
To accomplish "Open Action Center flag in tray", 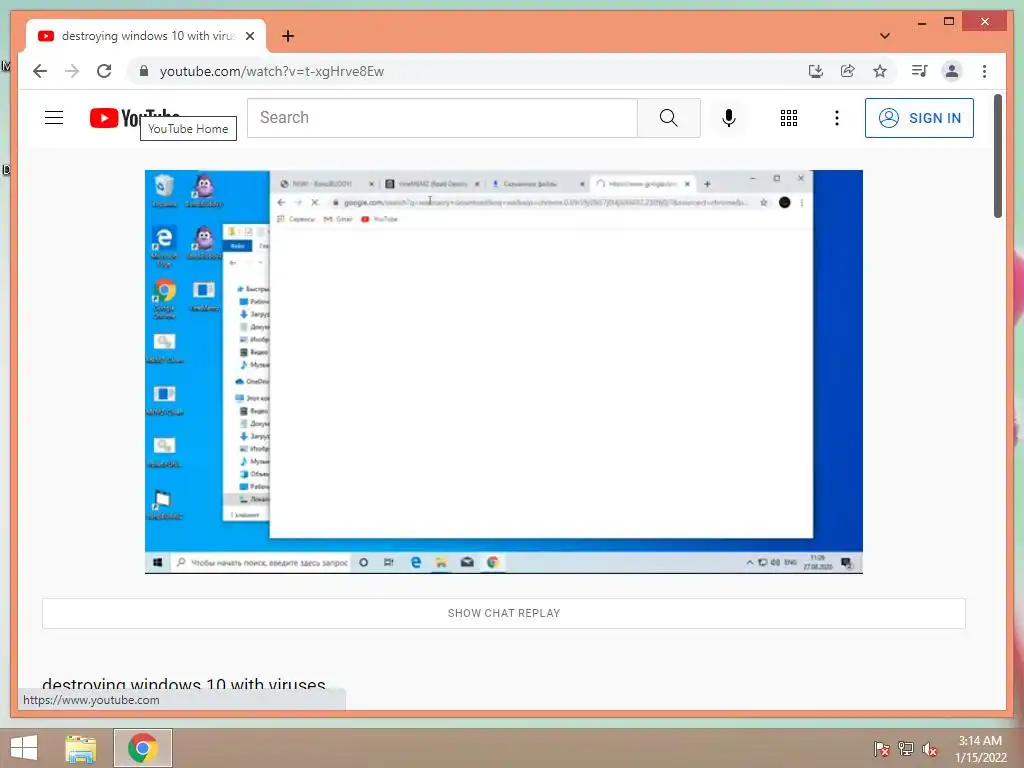I will pyautogui.click(x=881, y=748).
